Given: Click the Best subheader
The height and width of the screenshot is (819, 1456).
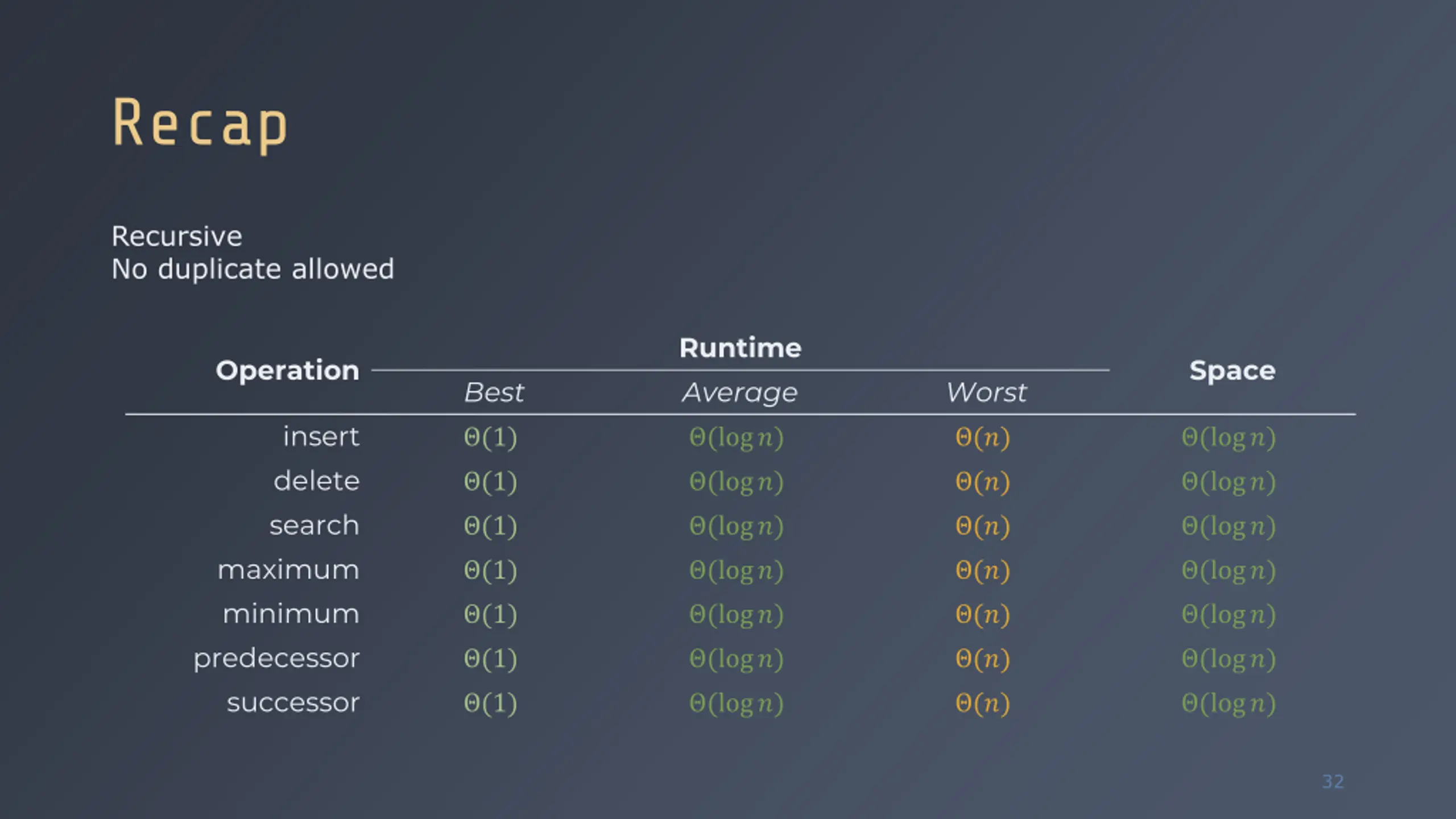Looking at the screenshot, I should pyautogui.click(x=494, y=392).
